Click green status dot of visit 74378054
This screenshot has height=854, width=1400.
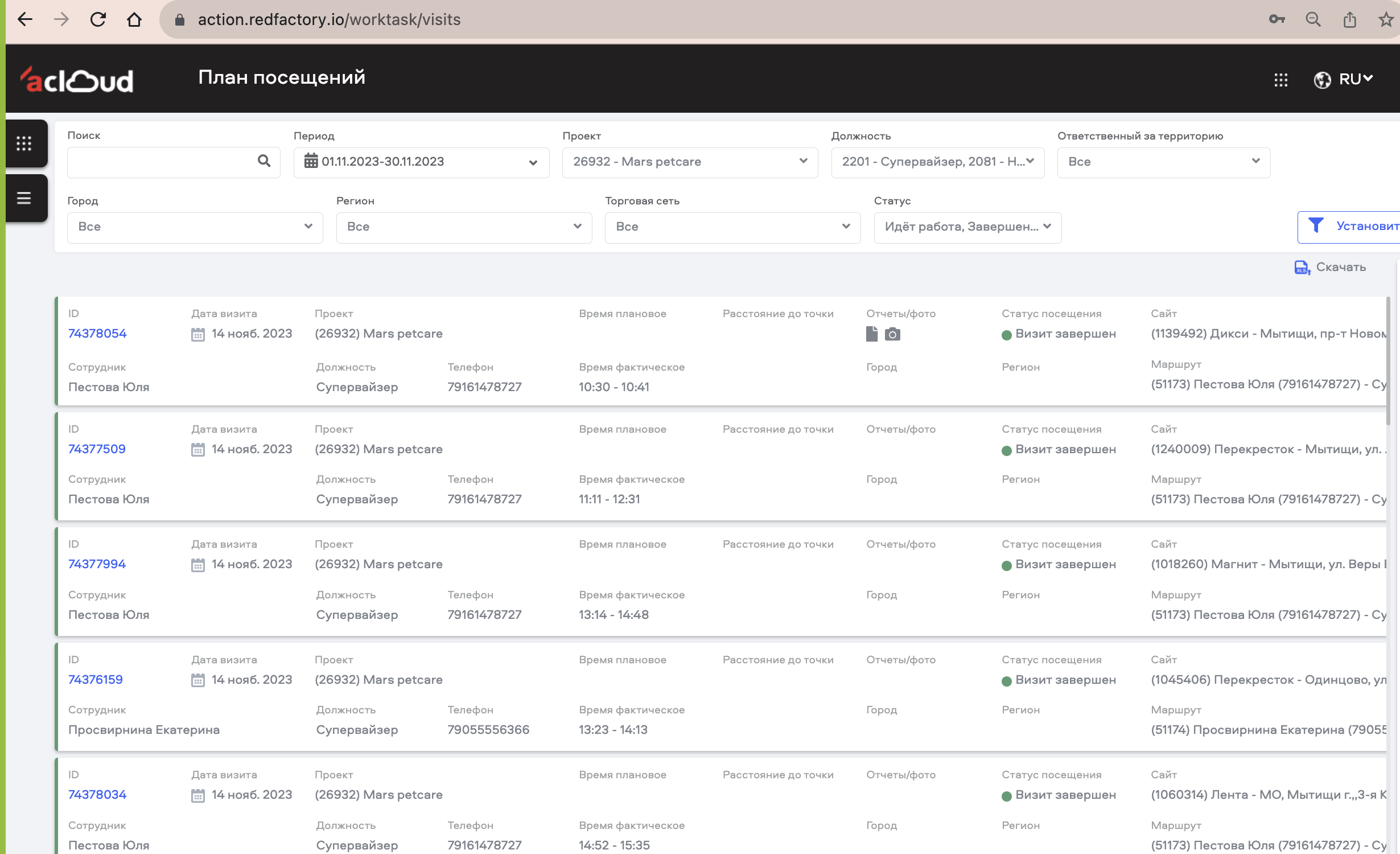point(1006,335)
